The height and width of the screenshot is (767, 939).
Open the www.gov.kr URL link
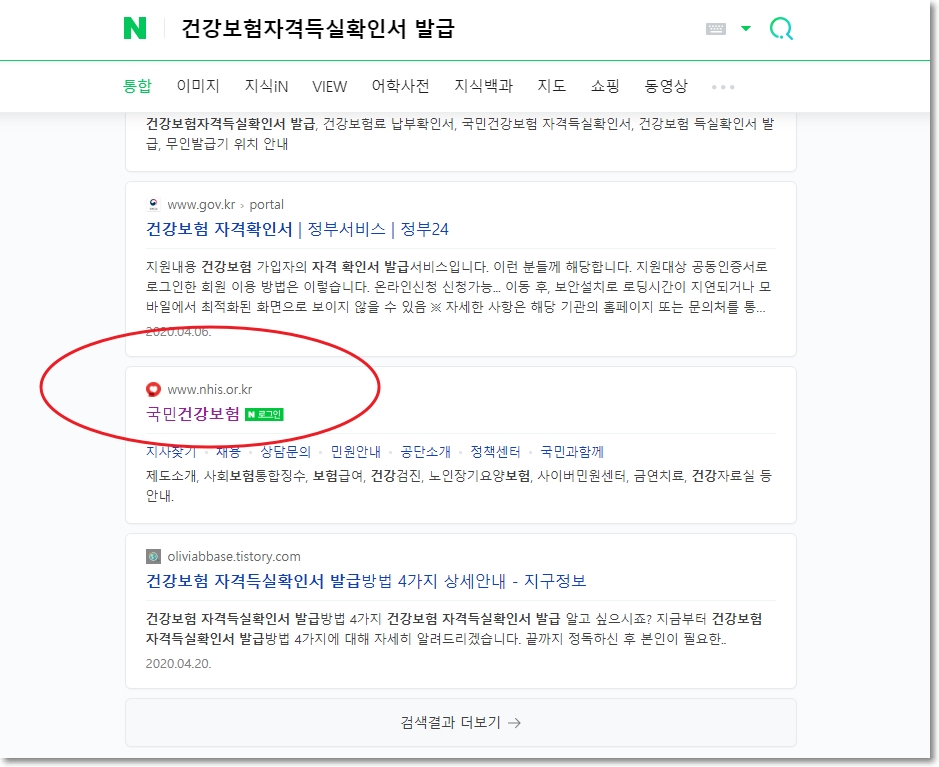pyautogui.click(x=201, y=205)
